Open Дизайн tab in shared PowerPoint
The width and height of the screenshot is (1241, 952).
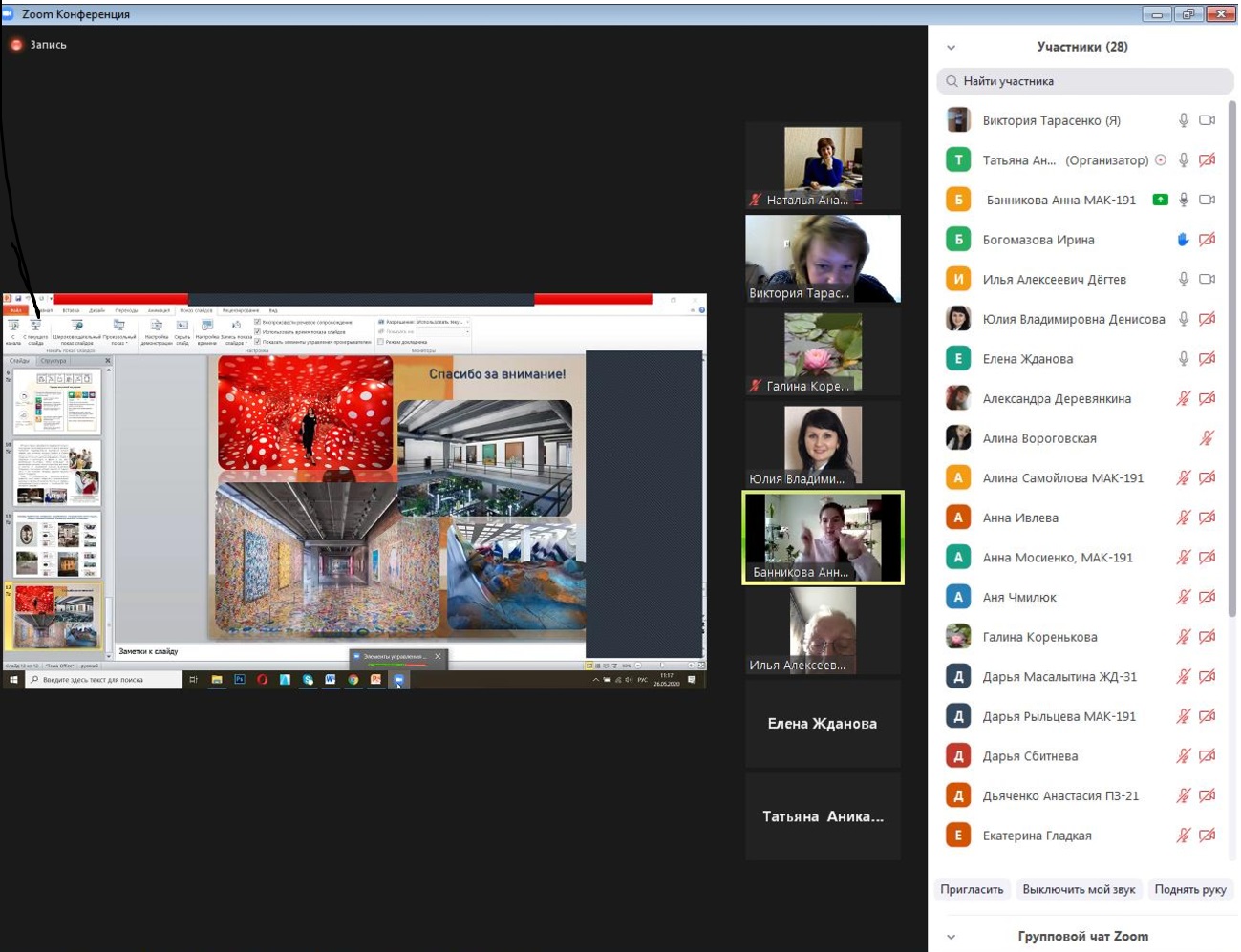[97, 310]
